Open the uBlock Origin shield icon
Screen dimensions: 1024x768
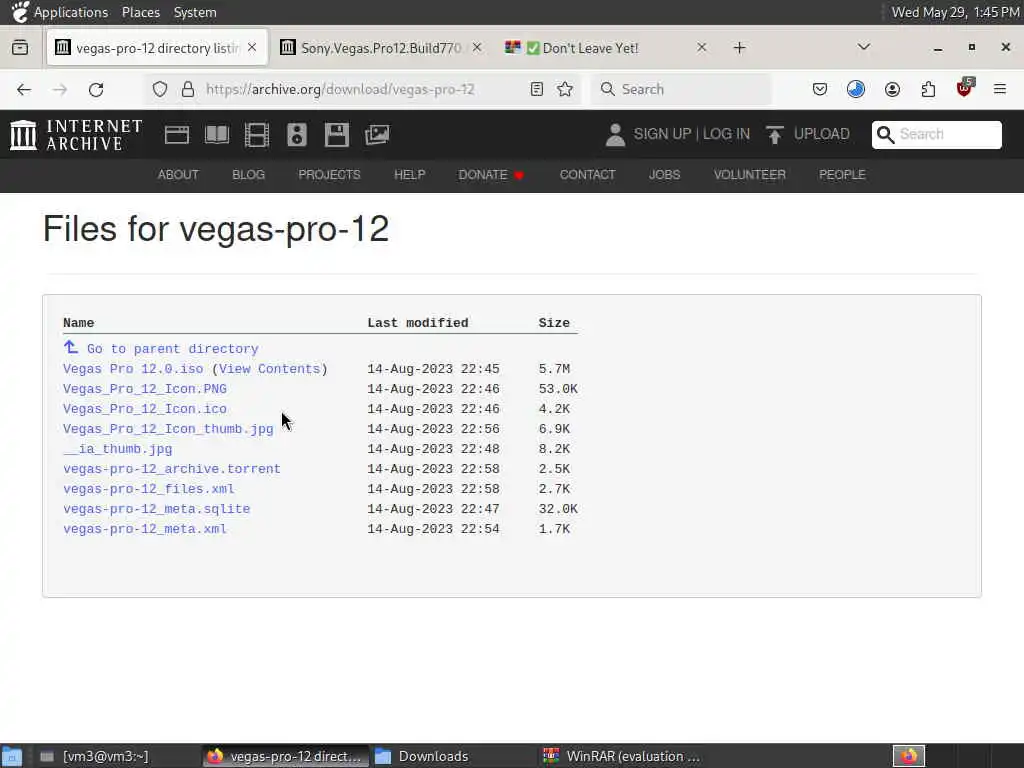coord(965,88)
